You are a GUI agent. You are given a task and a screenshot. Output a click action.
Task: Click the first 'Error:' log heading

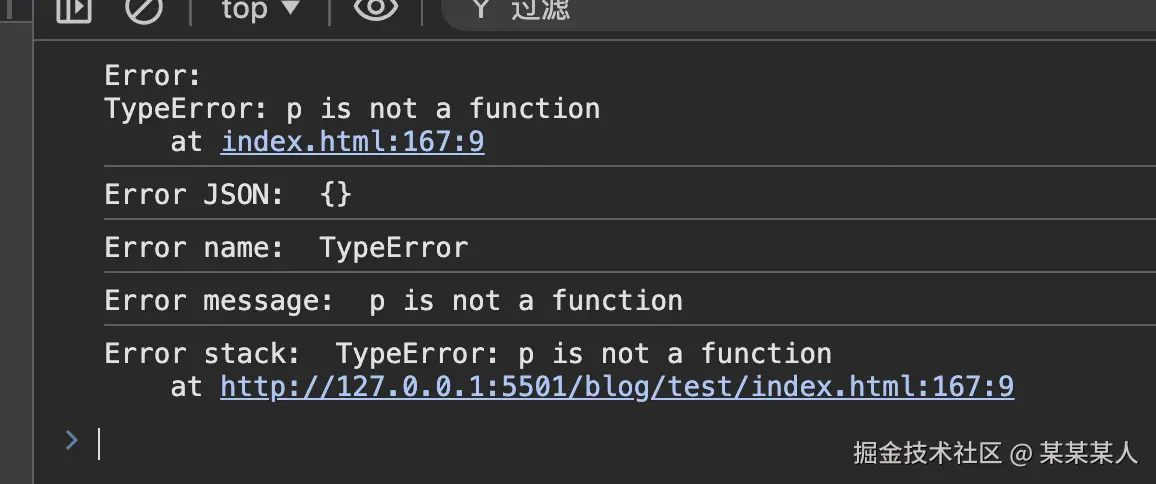point(153,75)
